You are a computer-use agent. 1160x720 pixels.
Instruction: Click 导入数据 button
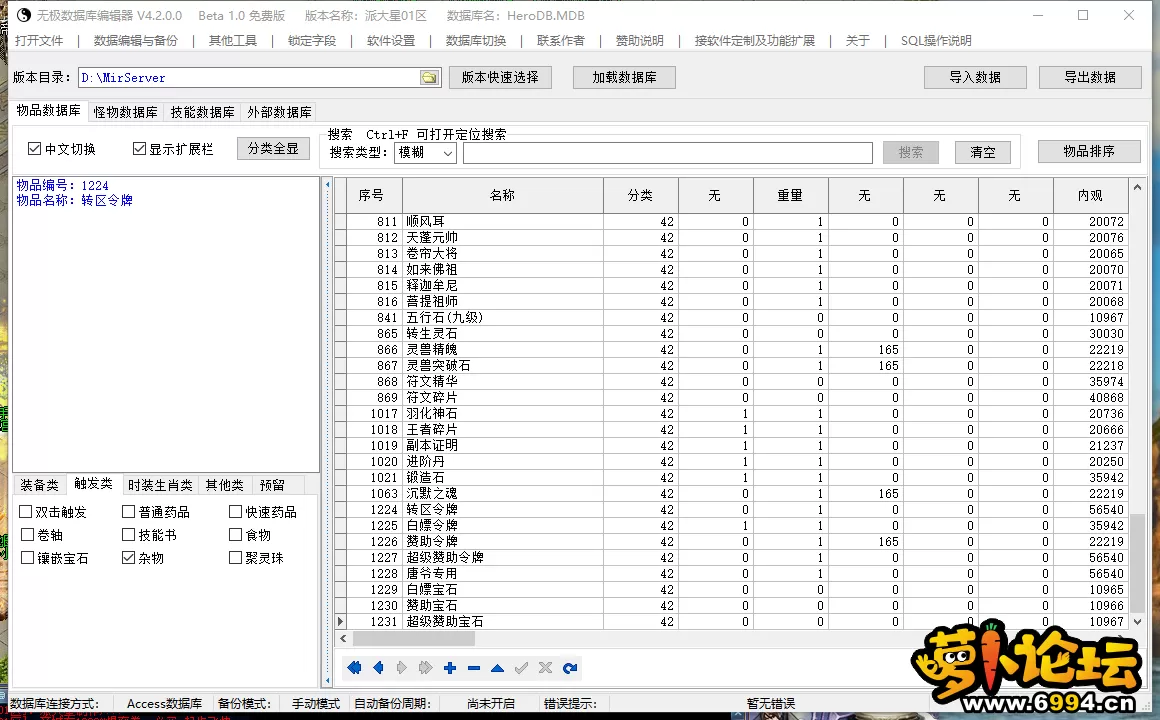point(975,77)
